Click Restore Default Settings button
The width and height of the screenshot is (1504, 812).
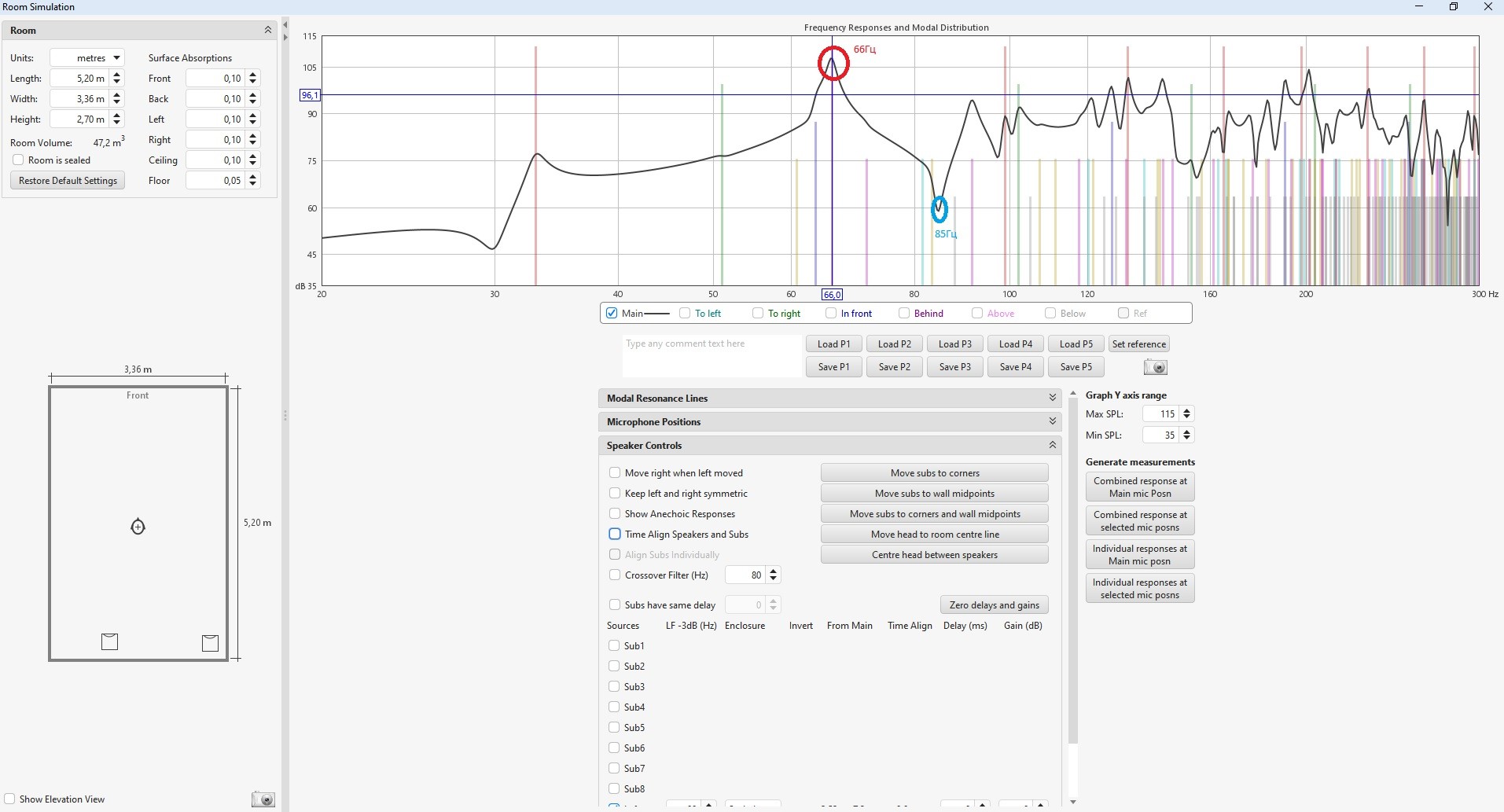click(68, 181)
